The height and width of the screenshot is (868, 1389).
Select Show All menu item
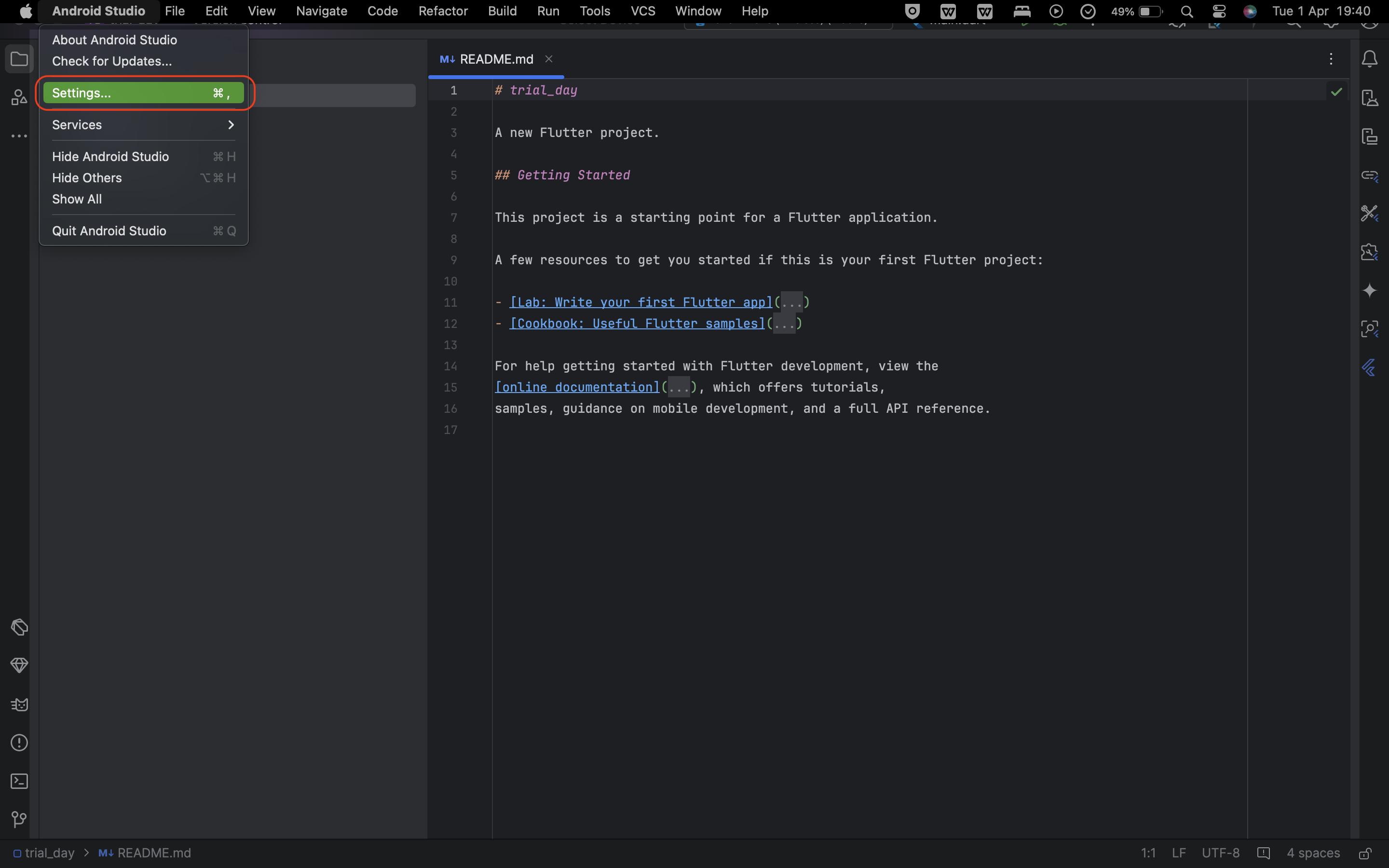pyautogui.click(x=144, y=199)
